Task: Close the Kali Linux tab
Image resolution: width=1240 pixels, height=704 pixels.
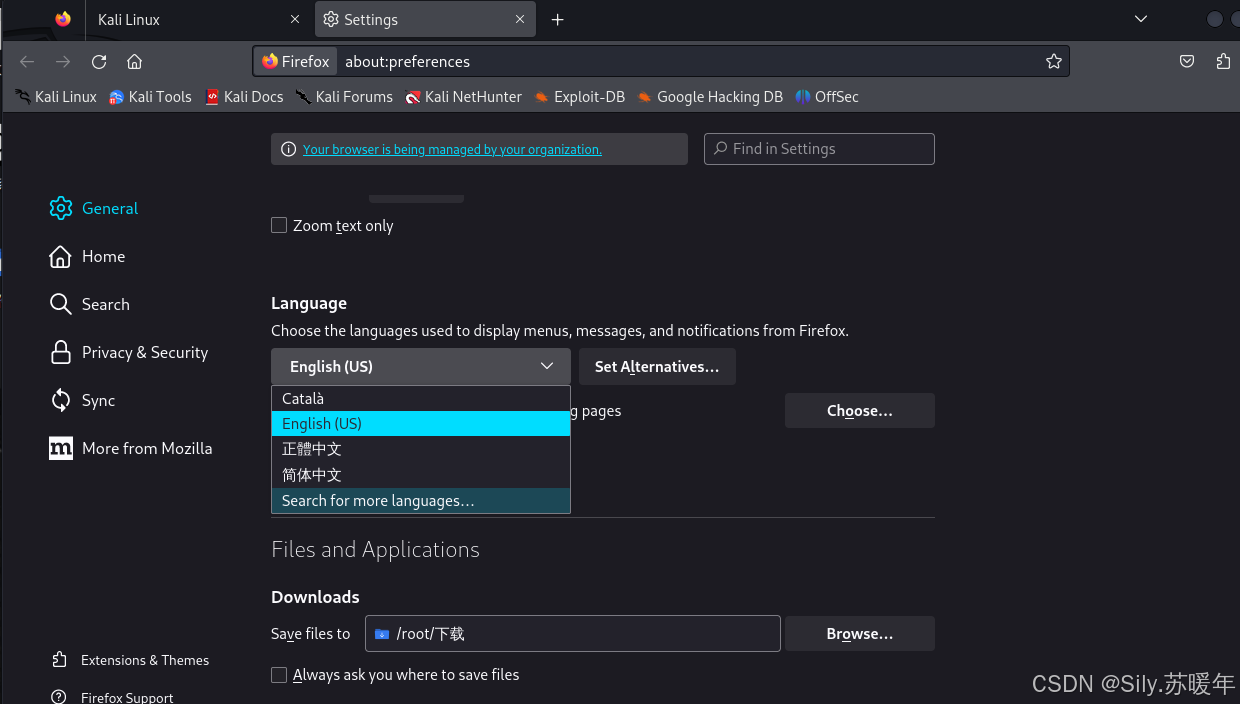Action: (x=295, y=19)
